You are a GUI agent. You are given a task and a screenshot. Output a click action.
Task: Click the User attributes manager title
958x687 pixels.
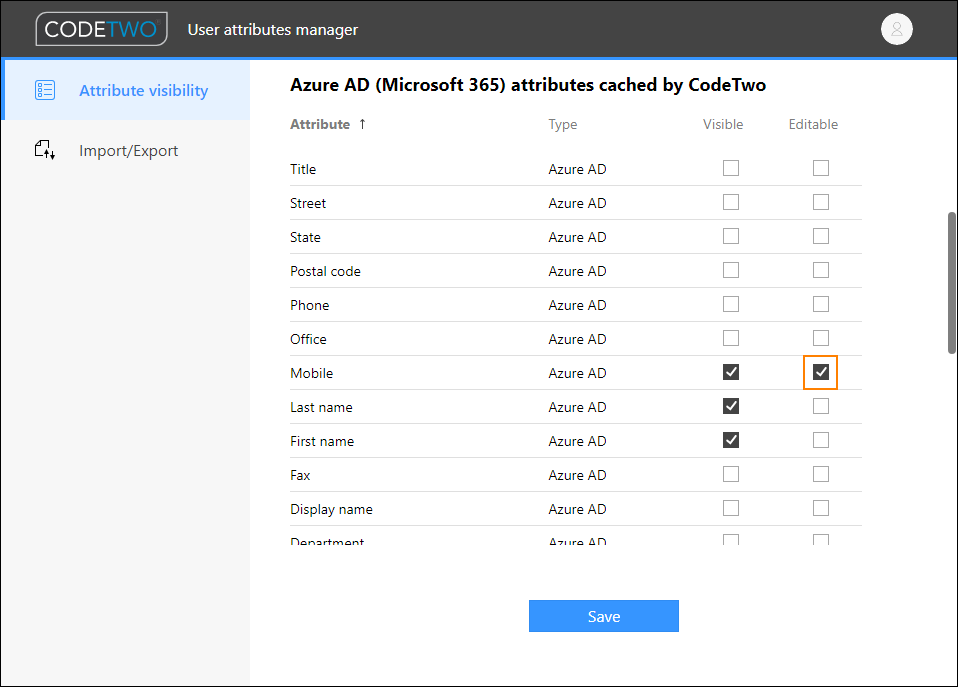[272, 29]
